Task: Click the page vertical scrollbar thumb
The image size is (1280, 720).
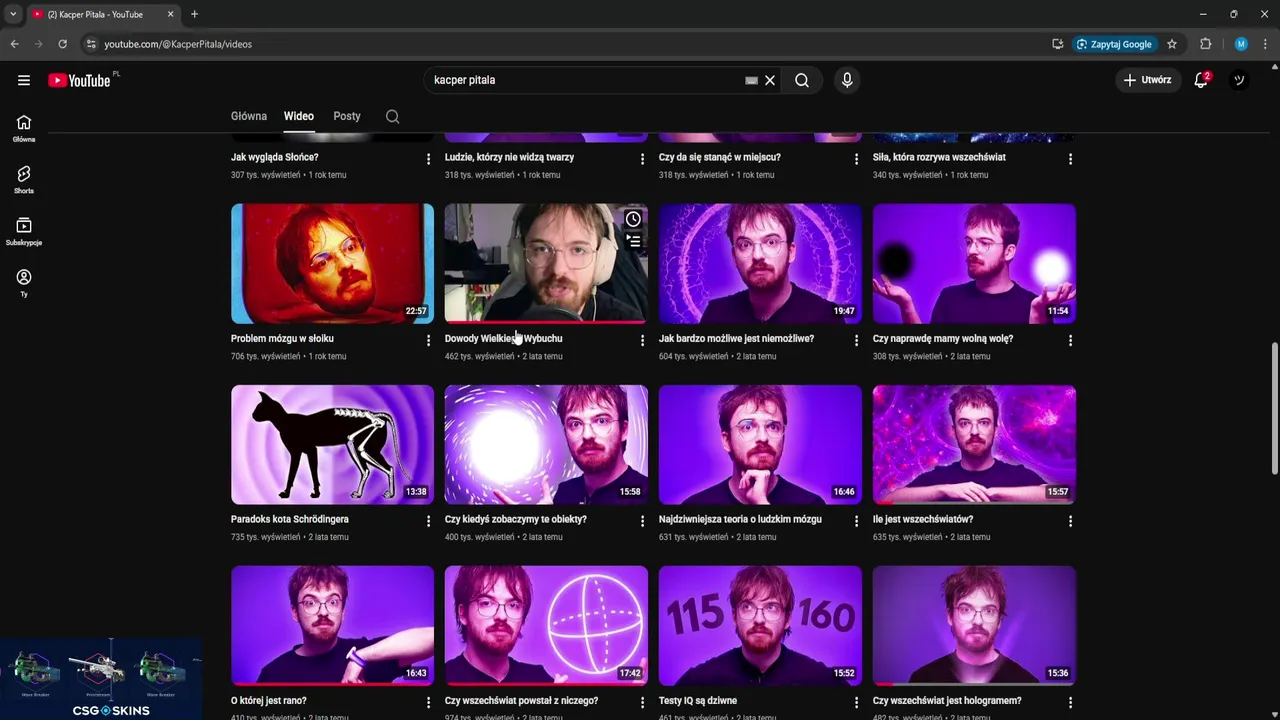Action: [x=1274, y=409]
